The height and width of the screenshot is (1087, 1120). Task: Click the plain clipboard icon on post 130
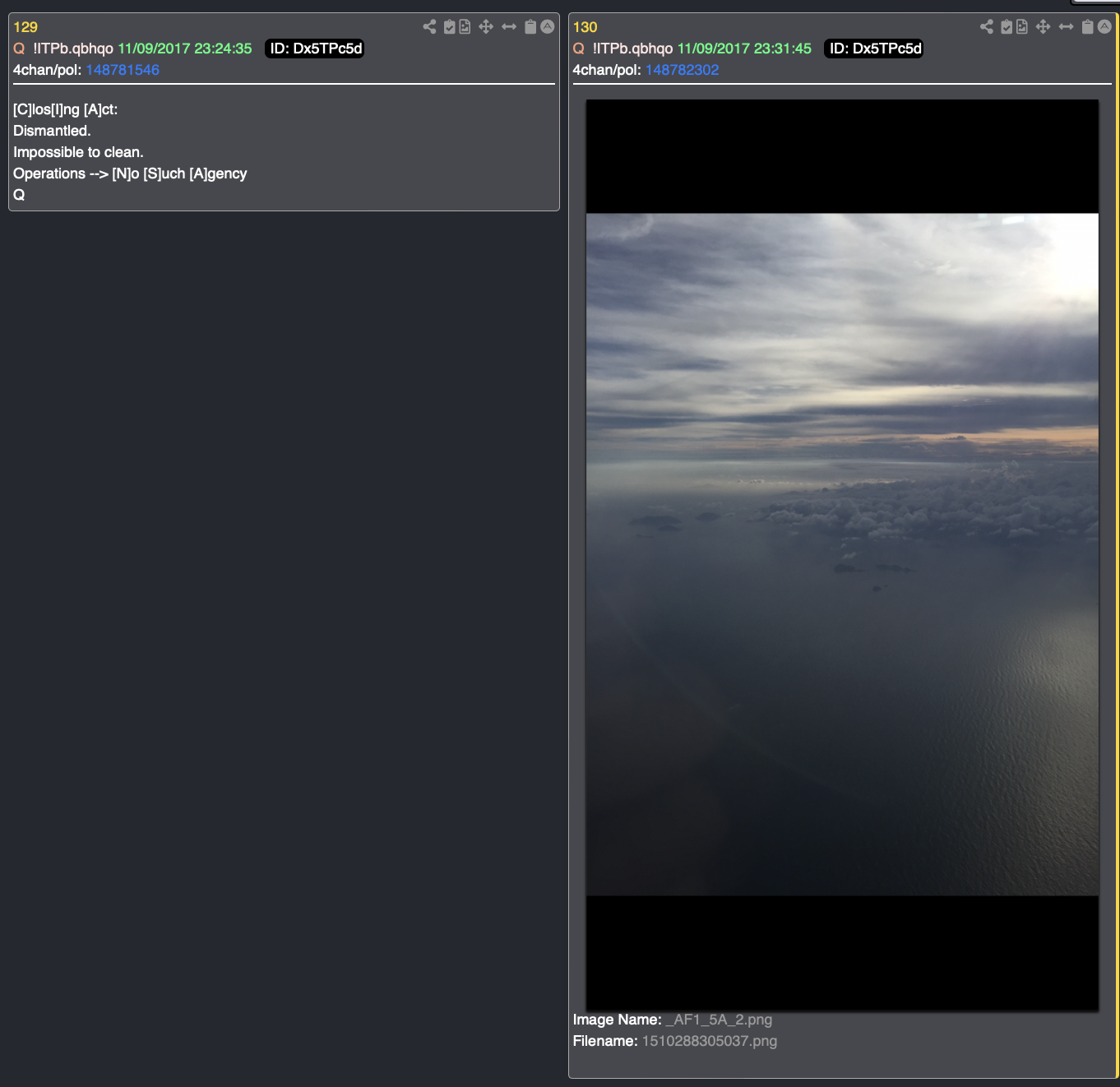click(x=1087, y=27)
